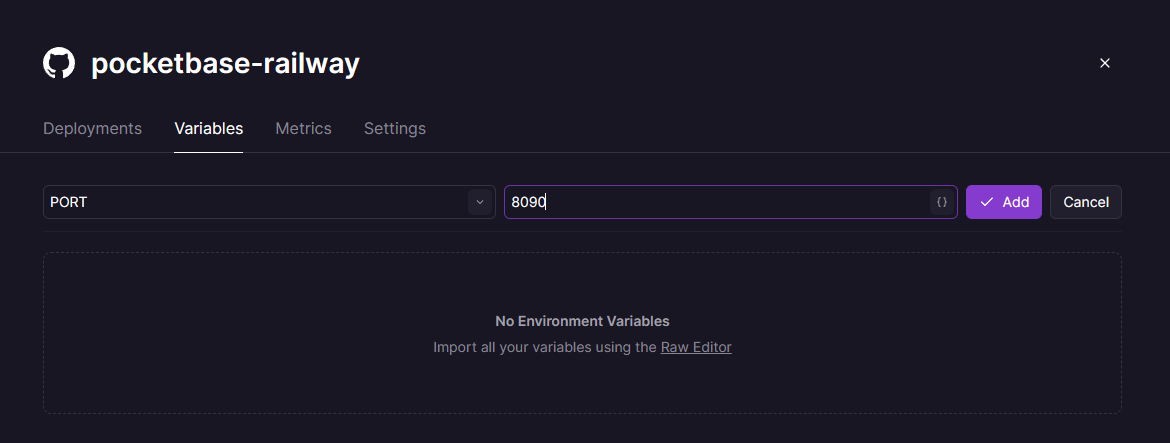
Task: Switch to the Metrics tab
Action: click(303, 128)
